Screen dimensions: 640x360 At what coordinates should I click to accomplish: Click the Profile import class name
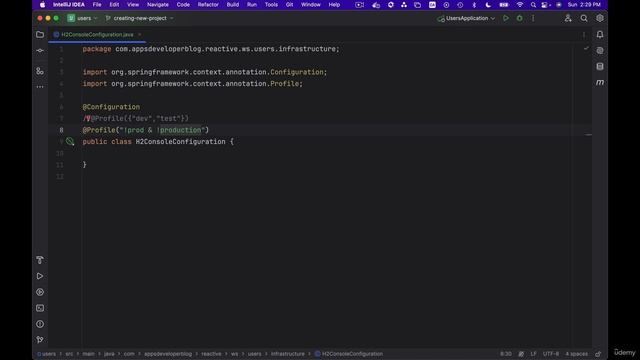coord(284,84)
